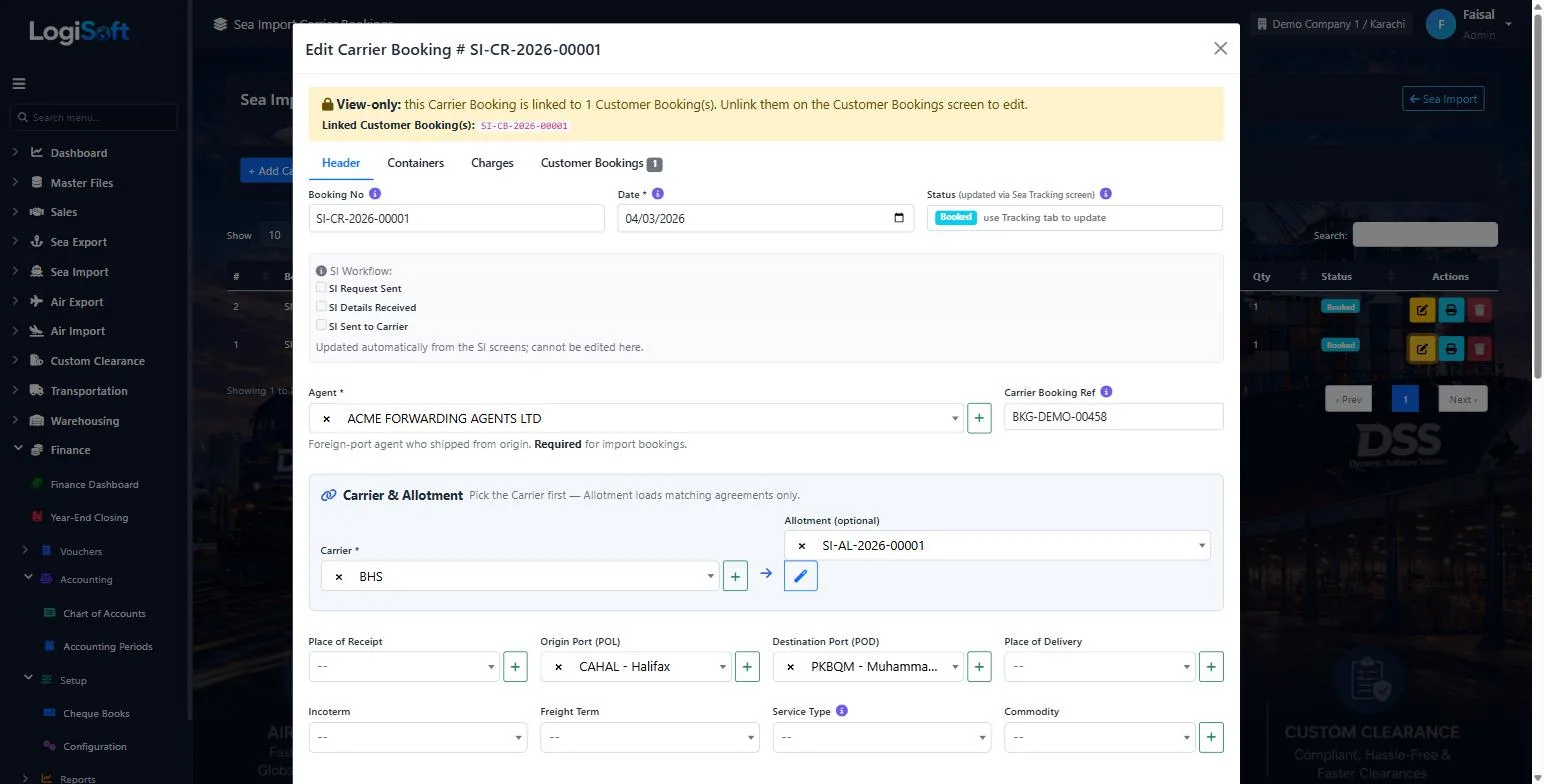
Task: Open the Place of Delivery dropdown
Action: 1100,667
